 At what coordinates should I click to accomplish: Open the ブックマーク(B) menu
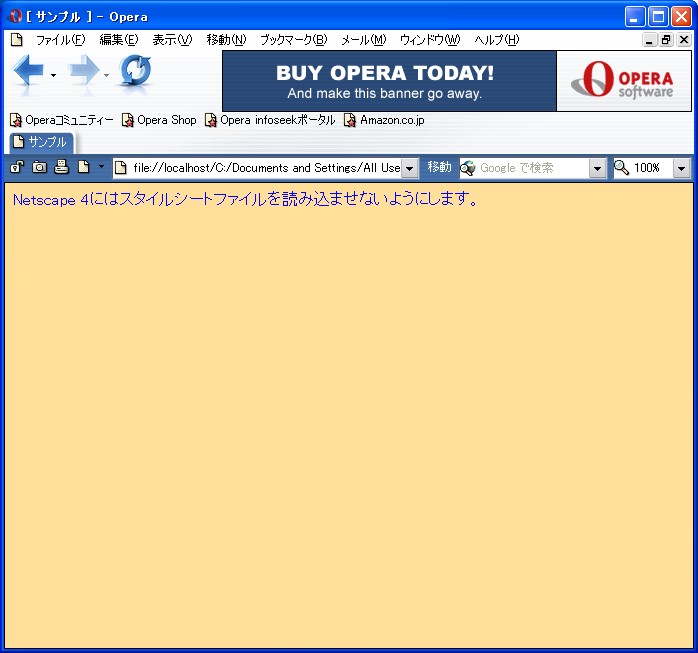293,40
